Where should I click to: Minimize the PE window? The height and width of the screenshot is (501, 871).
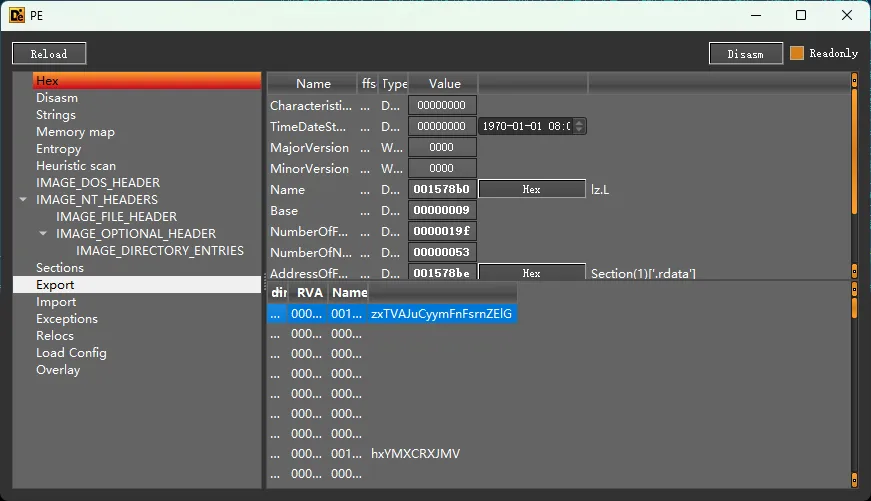coord(756,15)
